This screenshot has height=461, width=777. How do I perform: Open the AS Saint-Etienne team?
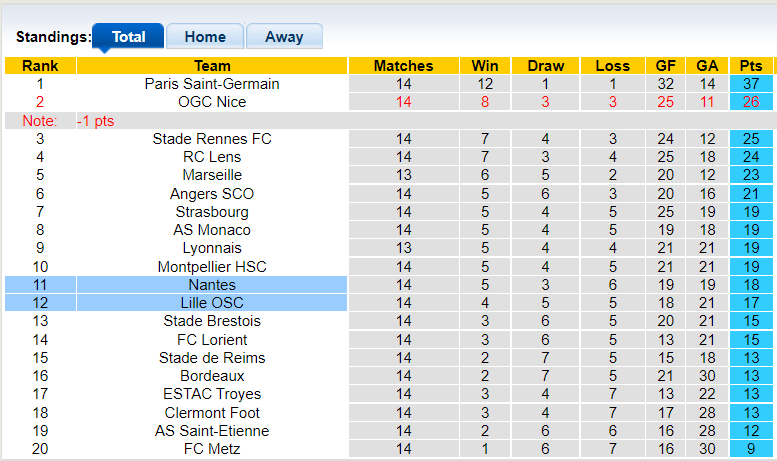point(212,431)
